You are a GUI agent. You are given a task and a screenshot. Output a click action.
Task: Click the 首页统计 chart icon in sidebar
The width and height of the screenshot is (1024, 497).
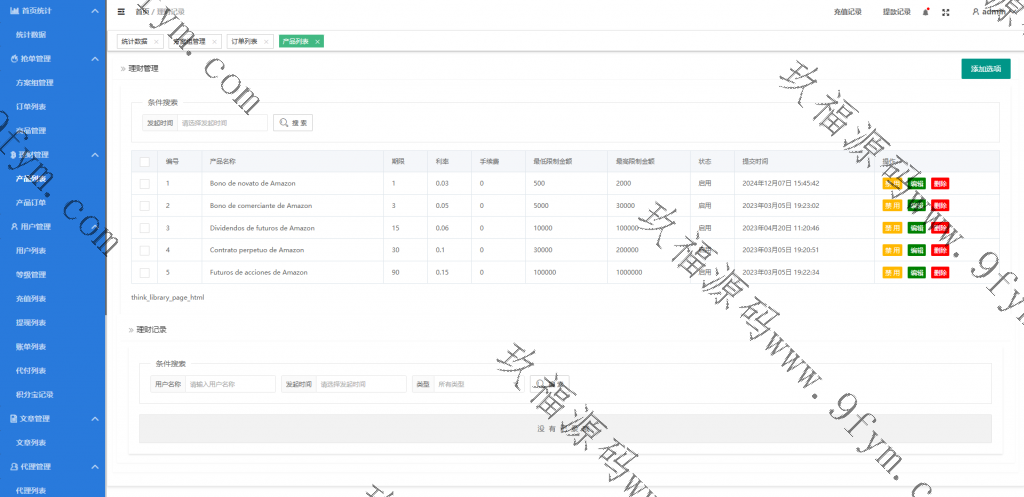tap(13, 10)
